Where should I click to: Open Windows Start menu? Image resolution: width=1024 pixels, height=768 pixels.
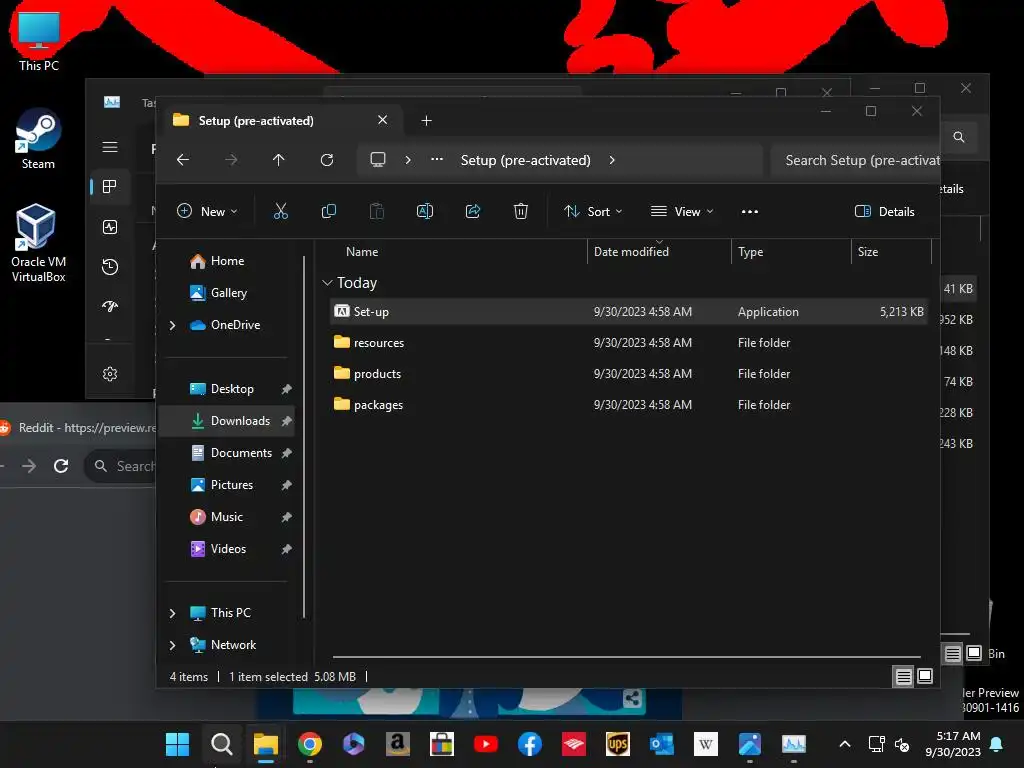coord(177,744)
